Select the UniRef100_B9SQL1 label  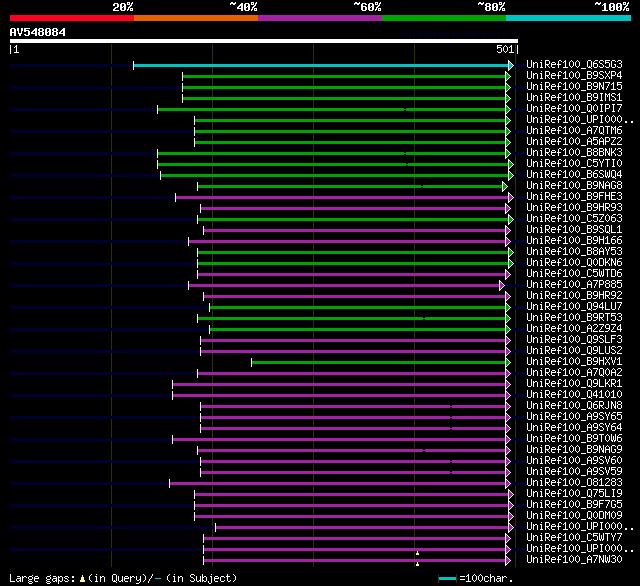pos(574,230)
